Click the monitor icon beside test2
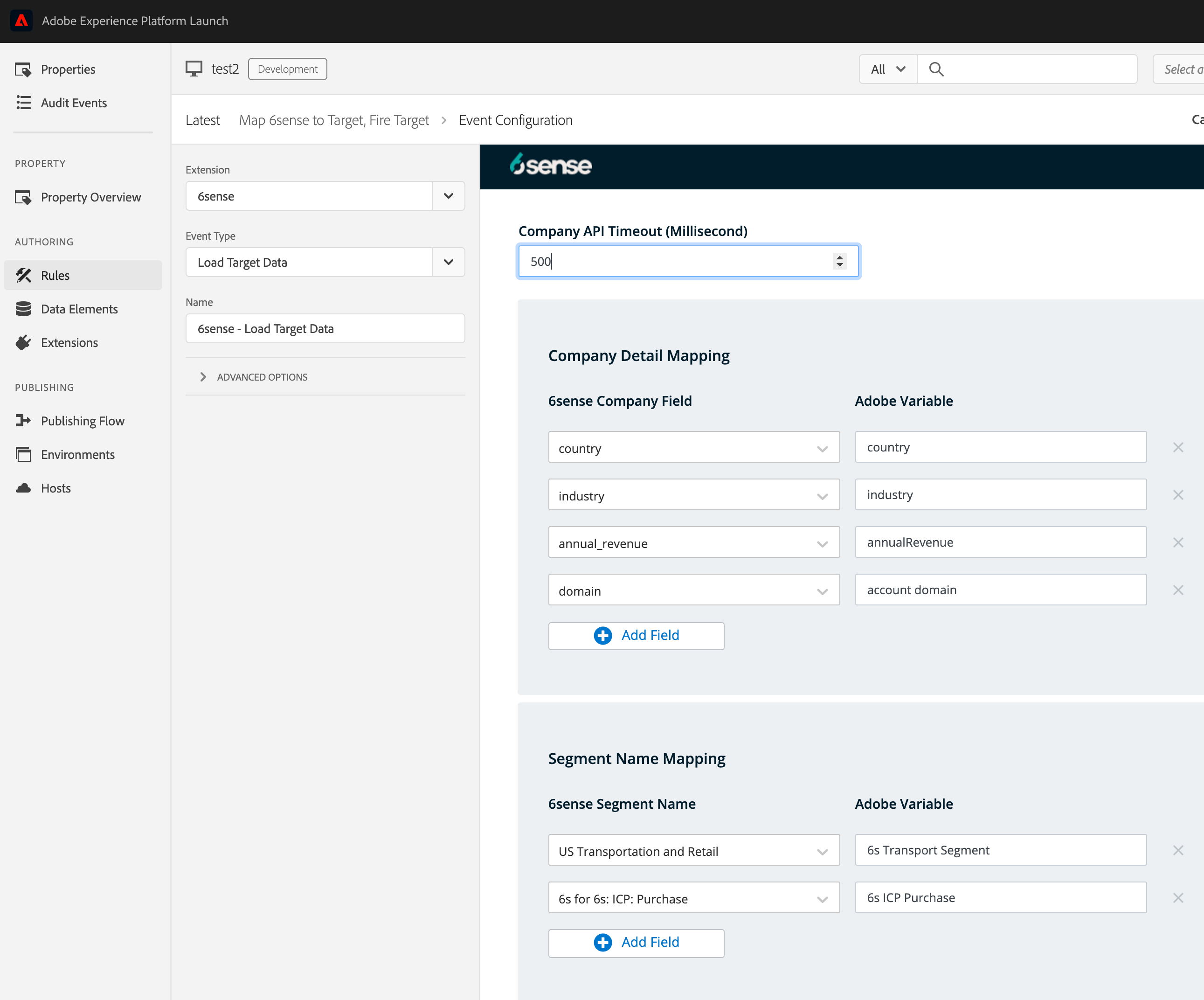1204x1000 pixels. tap(194, 69)
